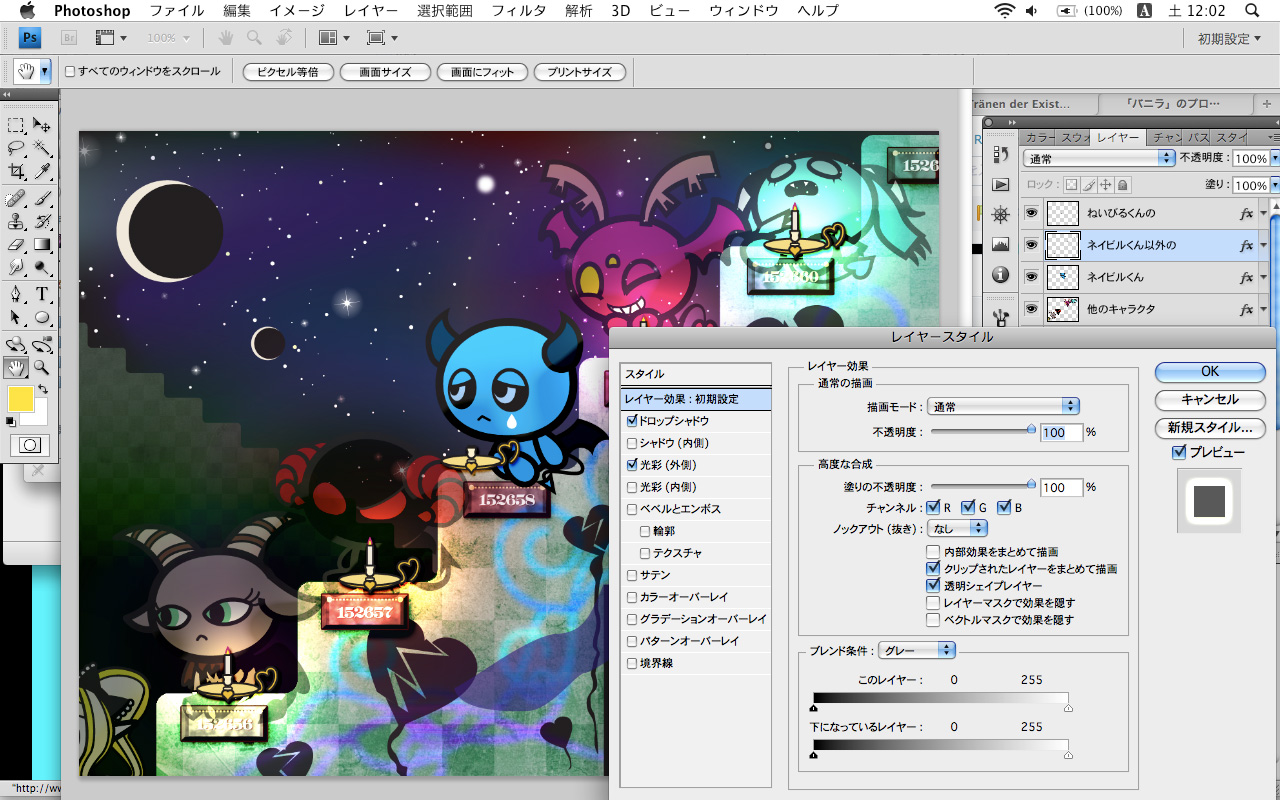Viewport: 1280px width, 800px height.
Task: Select the Crop tool
Action: (x=16, y=171)
